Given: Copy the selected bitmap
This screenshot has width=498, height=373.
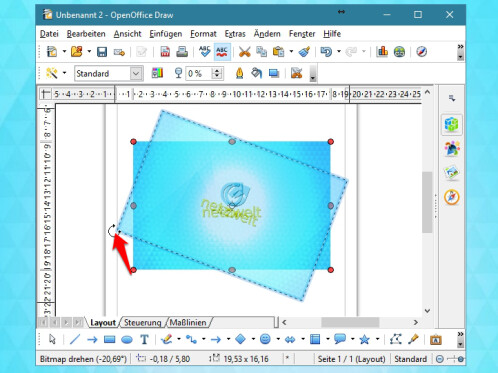Looking at the screenshot, I should (x=261, y=52).
